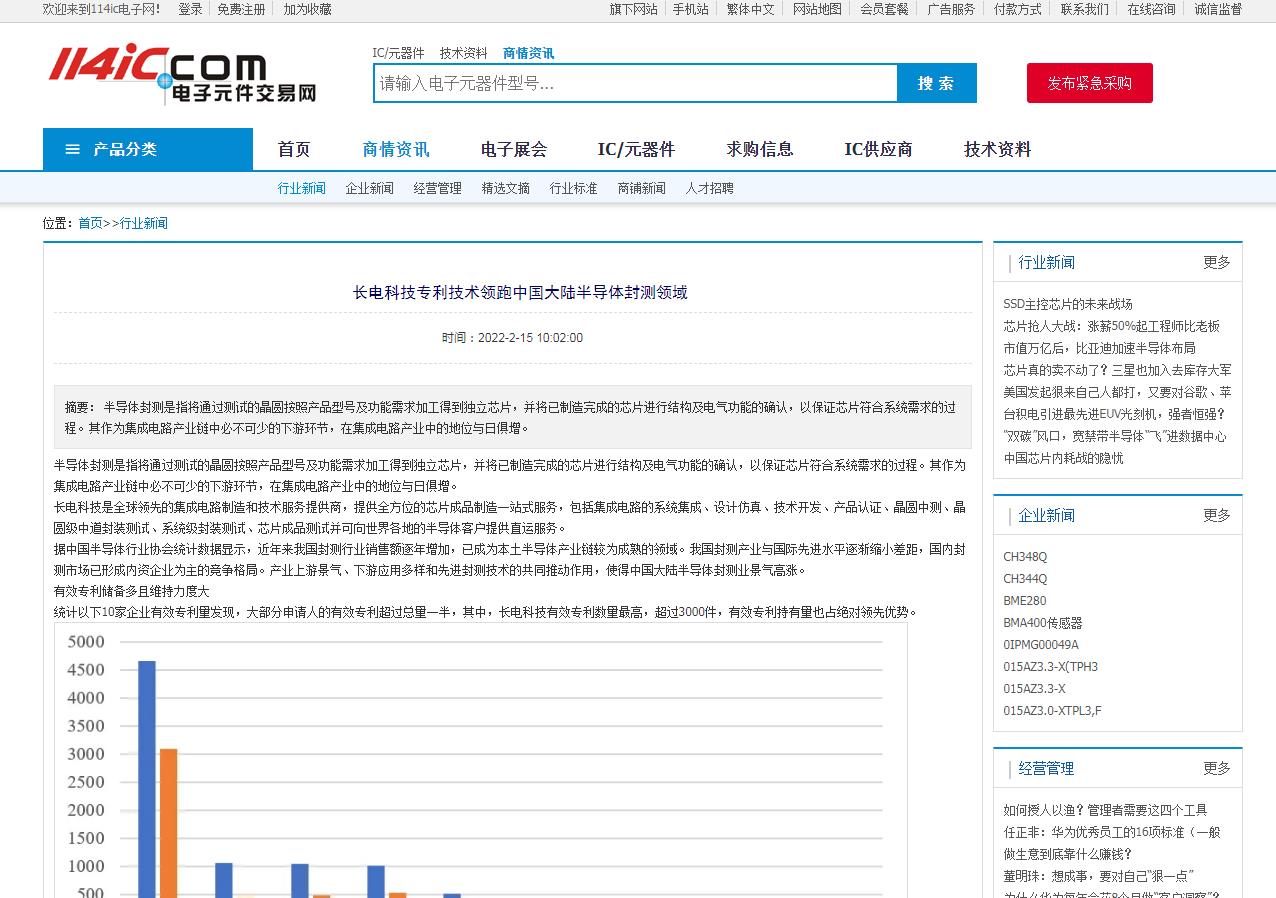Screen dimensions: 1276x898
Task: Click the 发布紧急采购 red button
Action: [1089, 83]
